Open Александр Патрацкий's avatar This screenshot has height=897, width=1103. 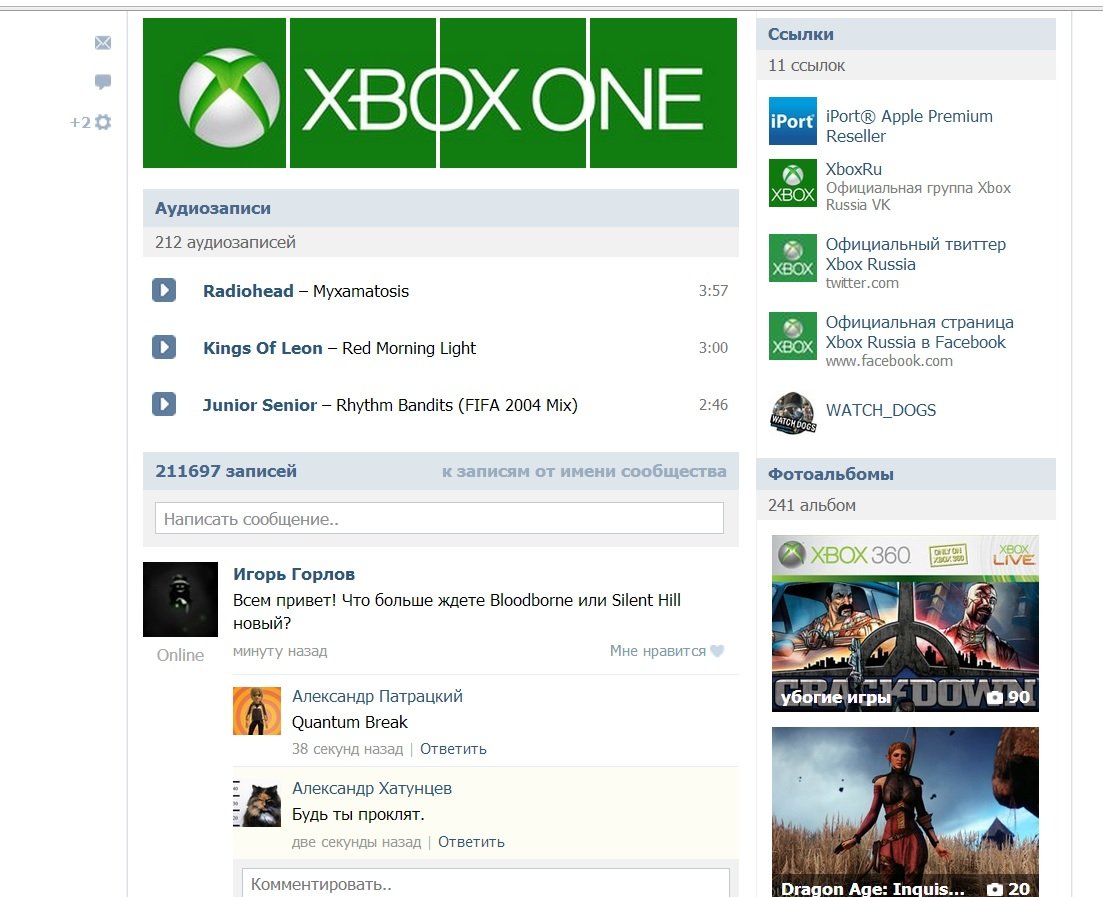tap(257, 711)
